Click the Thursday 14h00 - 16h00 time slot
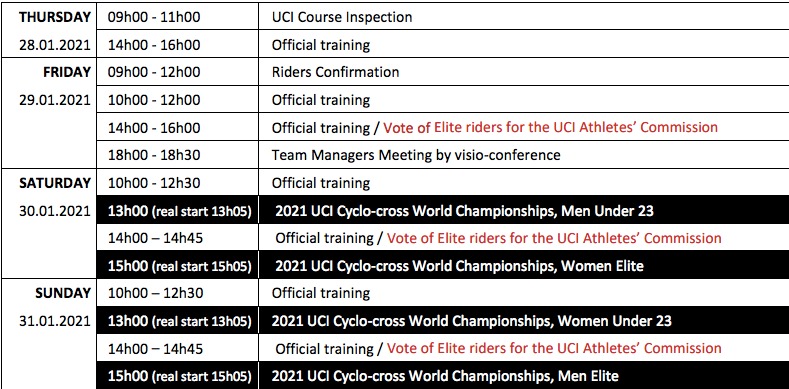The width and height of the screenshot is (789, 389). pos(154,45)
